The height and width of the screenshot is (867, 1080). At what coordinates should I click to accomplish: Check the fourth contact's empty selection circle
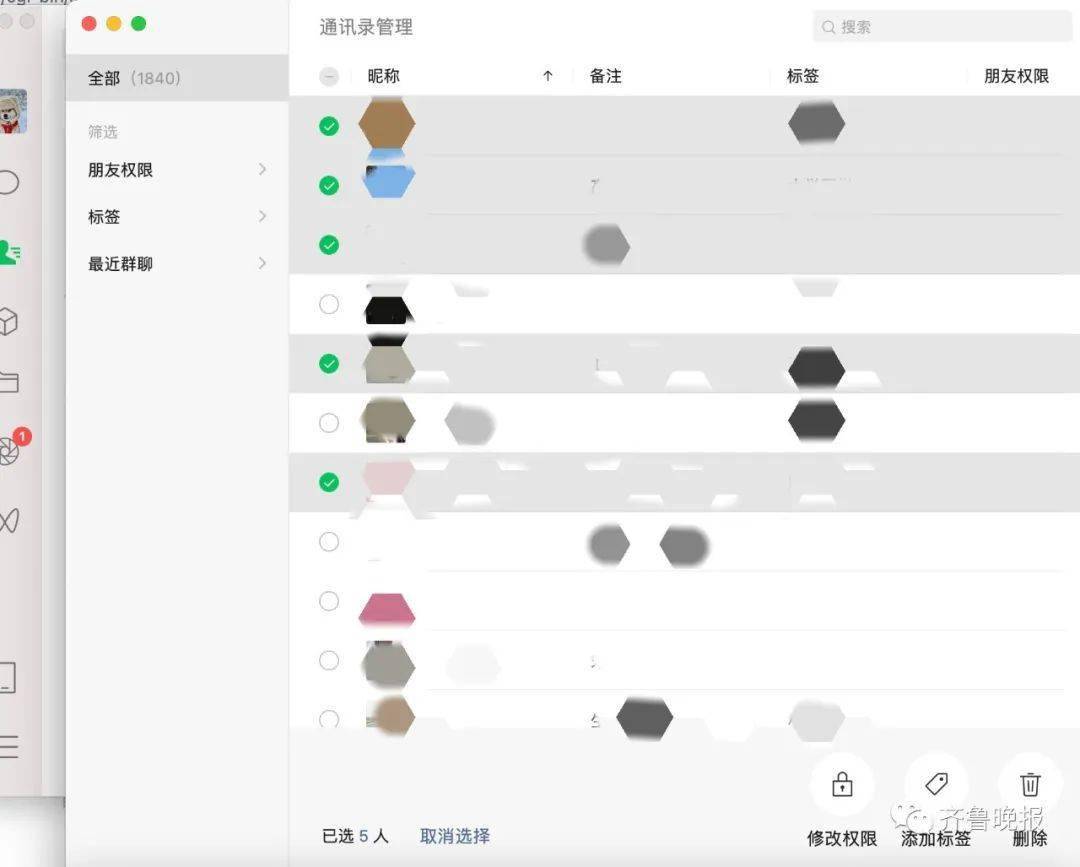point(329,304)
